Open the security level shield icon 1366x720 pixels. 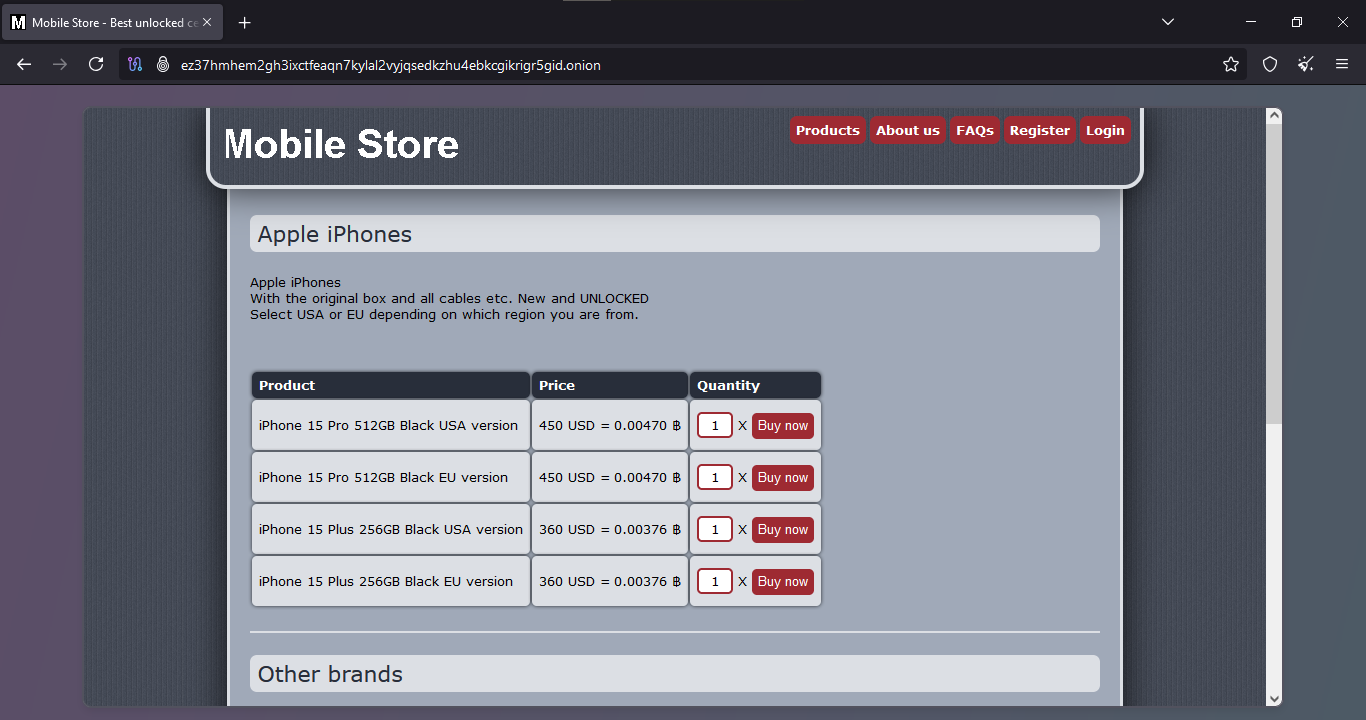[1270, 64]
